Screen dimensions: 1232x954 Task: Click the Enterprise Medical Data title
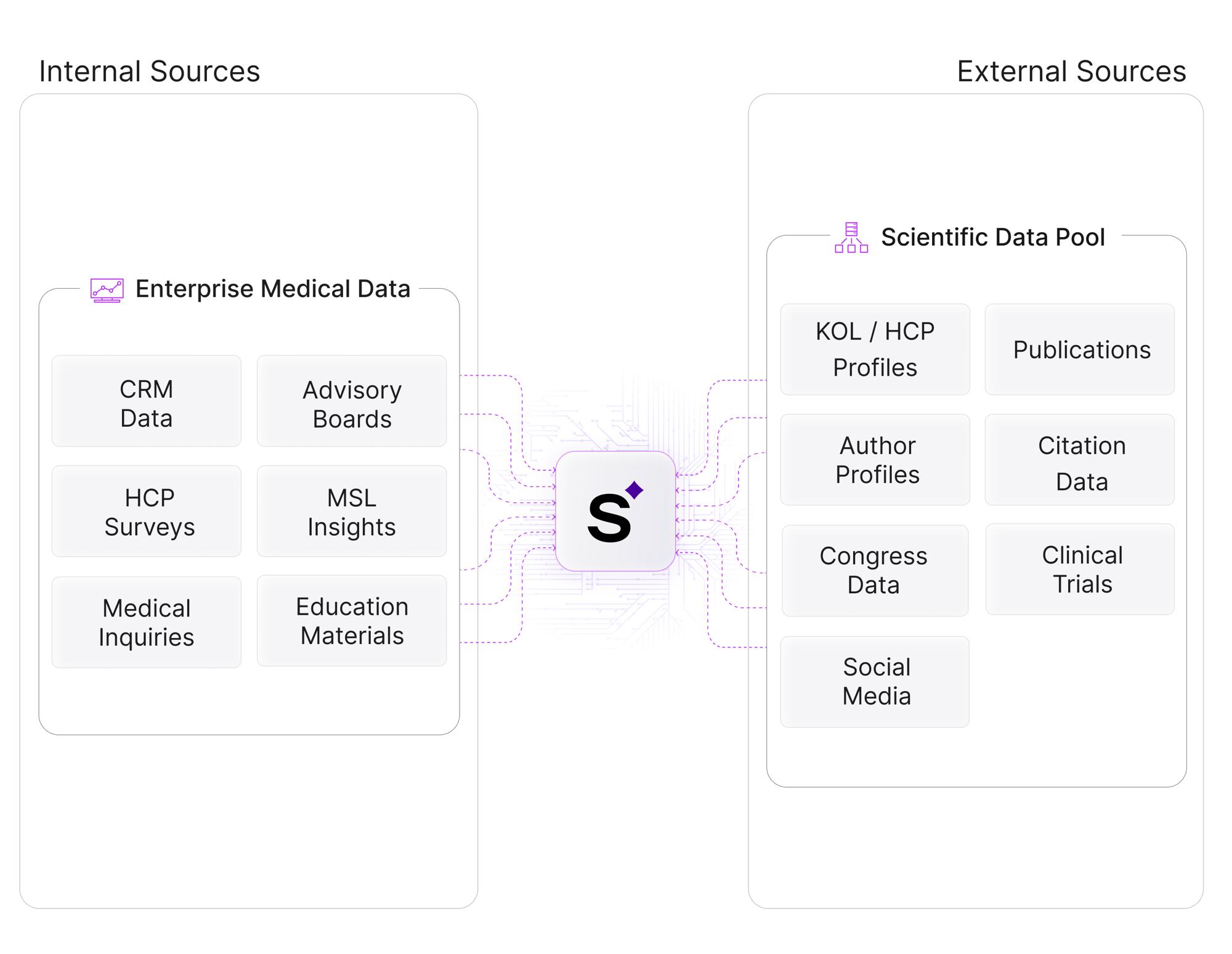coord(273,289)
